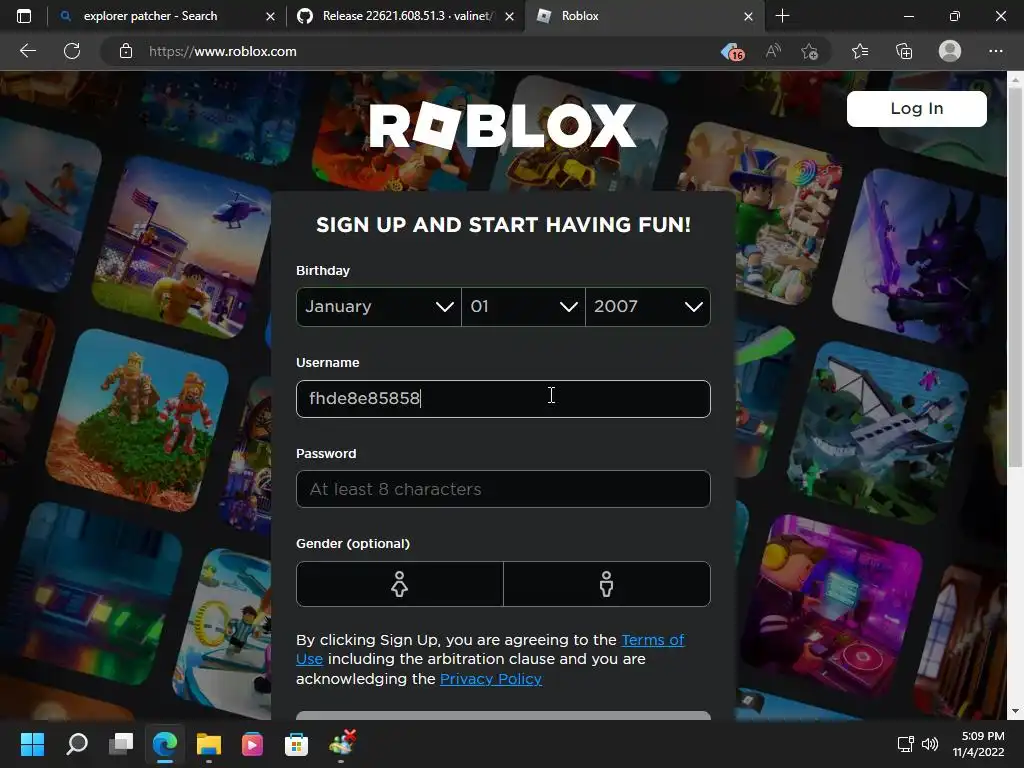Click the scrollbar down arrow
The width and height of the screenshot is (1024, 768).
1015,711
